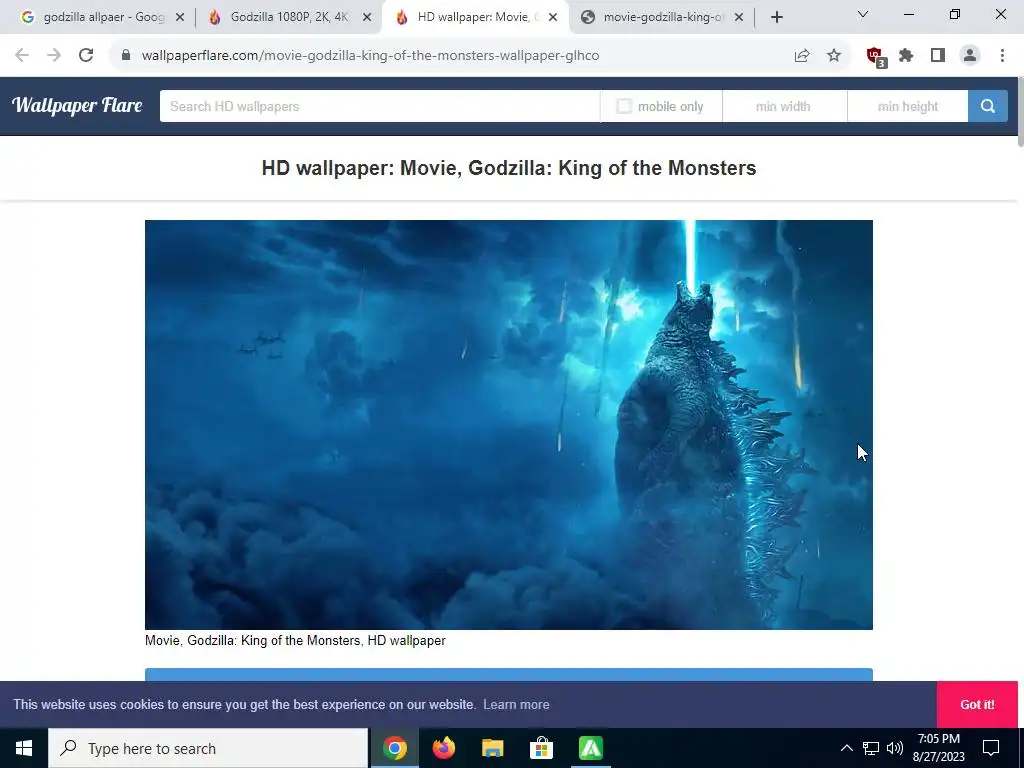Click the 'min height' input field
This screenshot has height=768, width=1024.
908,106
